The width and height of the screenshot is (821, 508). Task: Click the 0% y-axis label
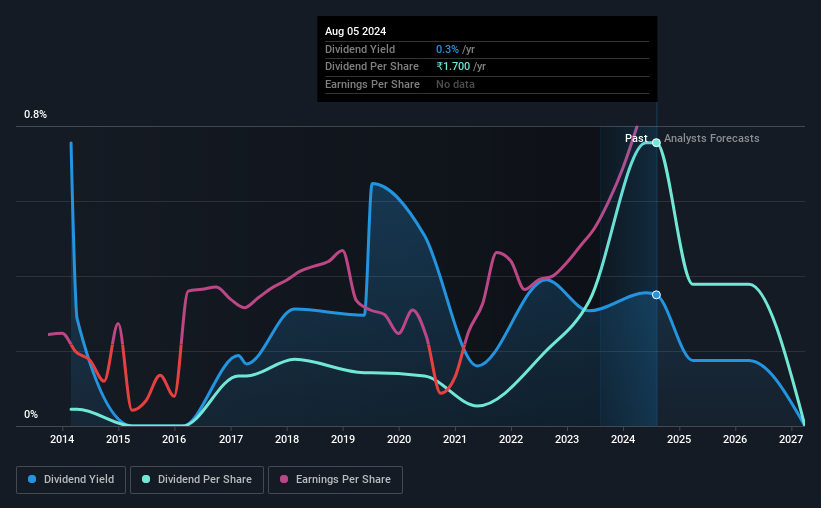[x=31, y=414]
